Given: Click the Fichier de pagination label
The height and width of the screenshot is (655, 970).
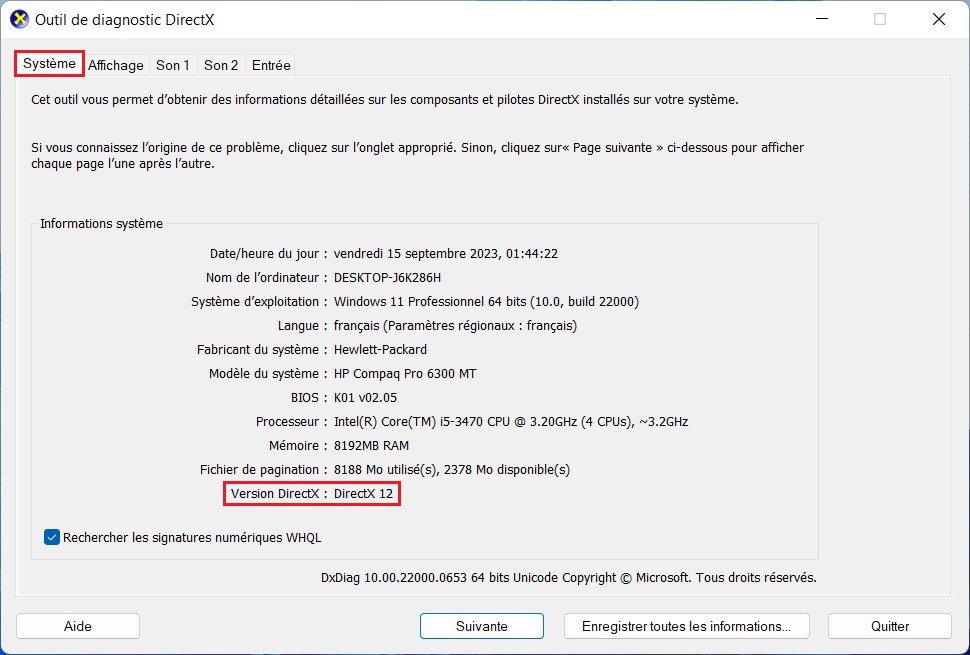Looking at the screenshot, I should [x=264, y=470].
